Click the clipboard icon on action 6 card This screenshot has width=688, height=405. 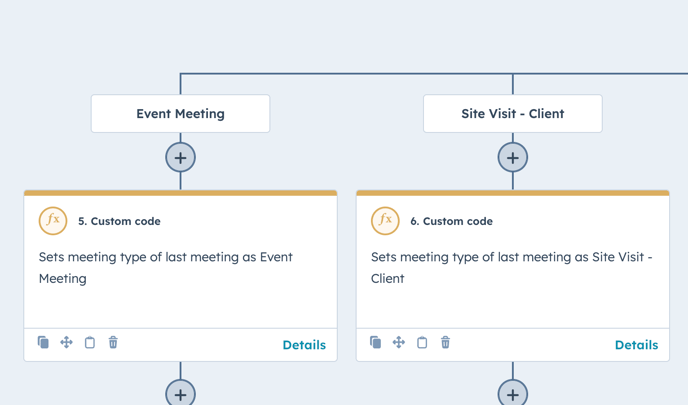(422, 342)
